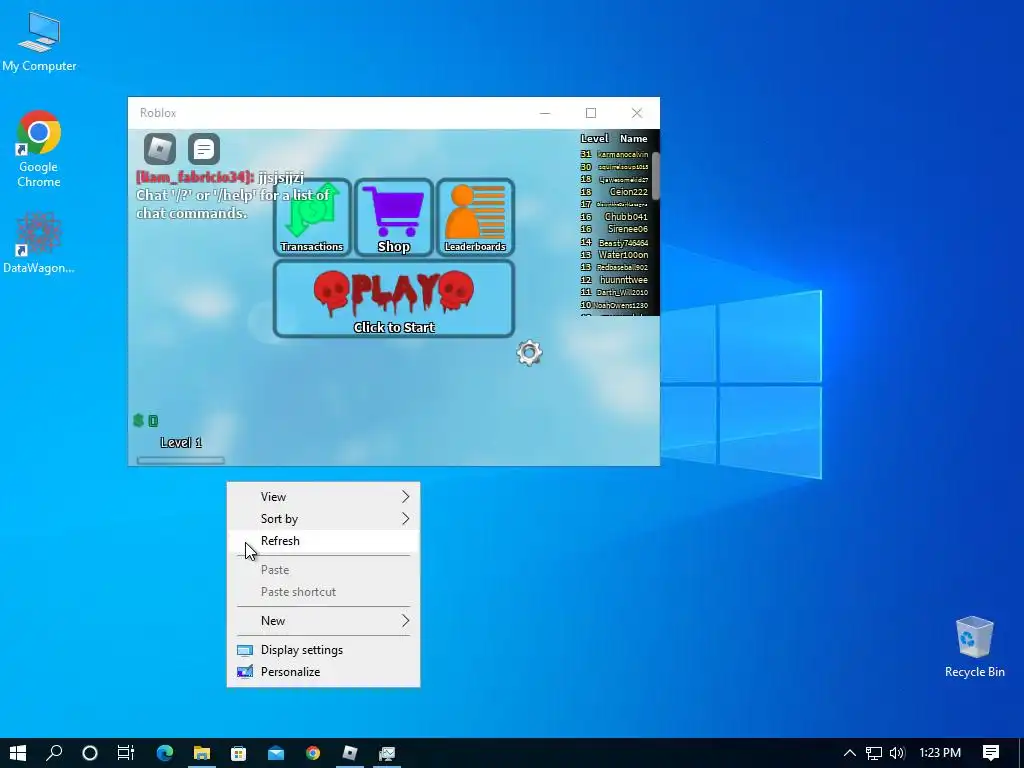Click the PLAY Click to Start button

[394, 299]
